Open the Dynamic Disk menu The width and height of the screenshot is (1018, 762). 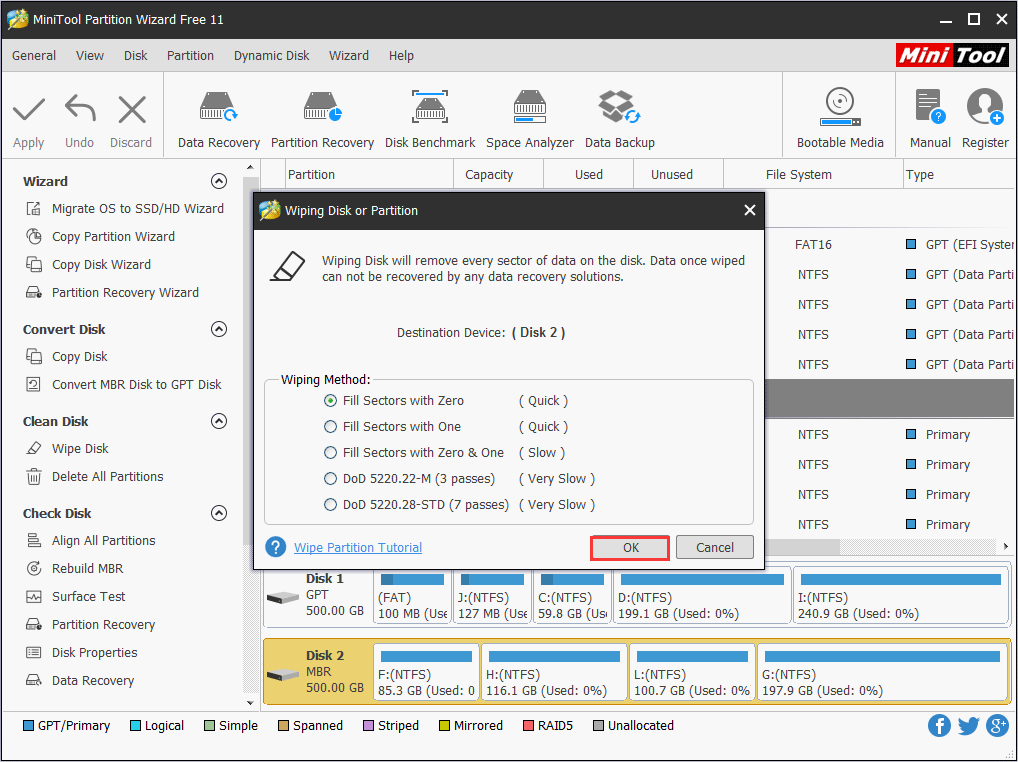pos(271,56)
